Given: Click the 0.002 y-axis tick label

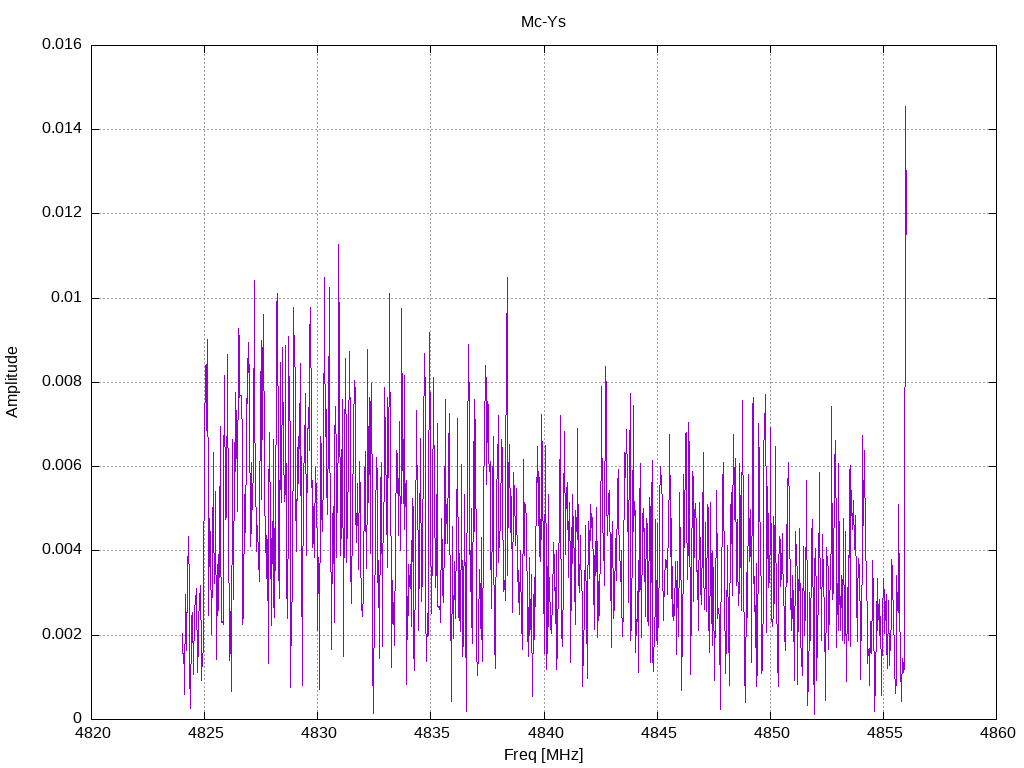Looking at the screenshot, I should click(62, 635).
